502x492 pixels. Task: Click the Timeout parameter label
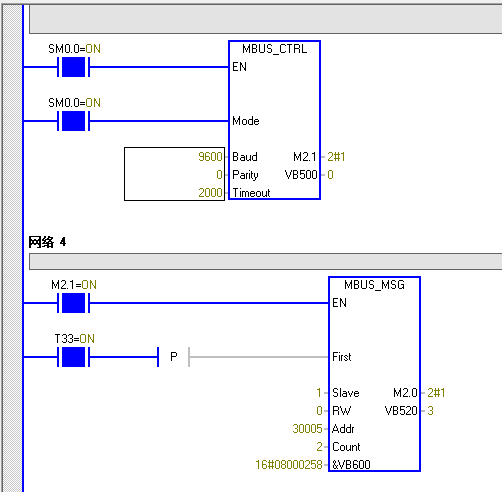coord(251,193)
